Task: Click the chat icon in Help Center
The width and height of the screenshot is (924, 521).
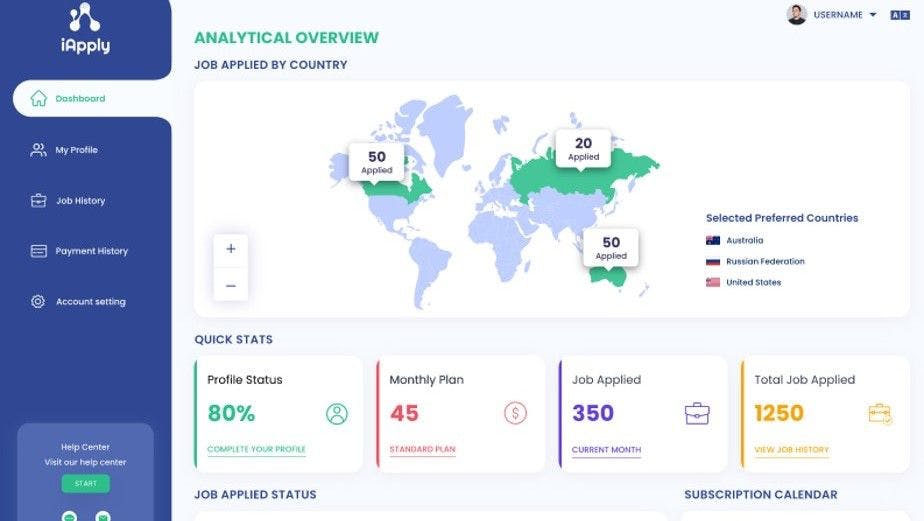Action: [x=71, y=516]
